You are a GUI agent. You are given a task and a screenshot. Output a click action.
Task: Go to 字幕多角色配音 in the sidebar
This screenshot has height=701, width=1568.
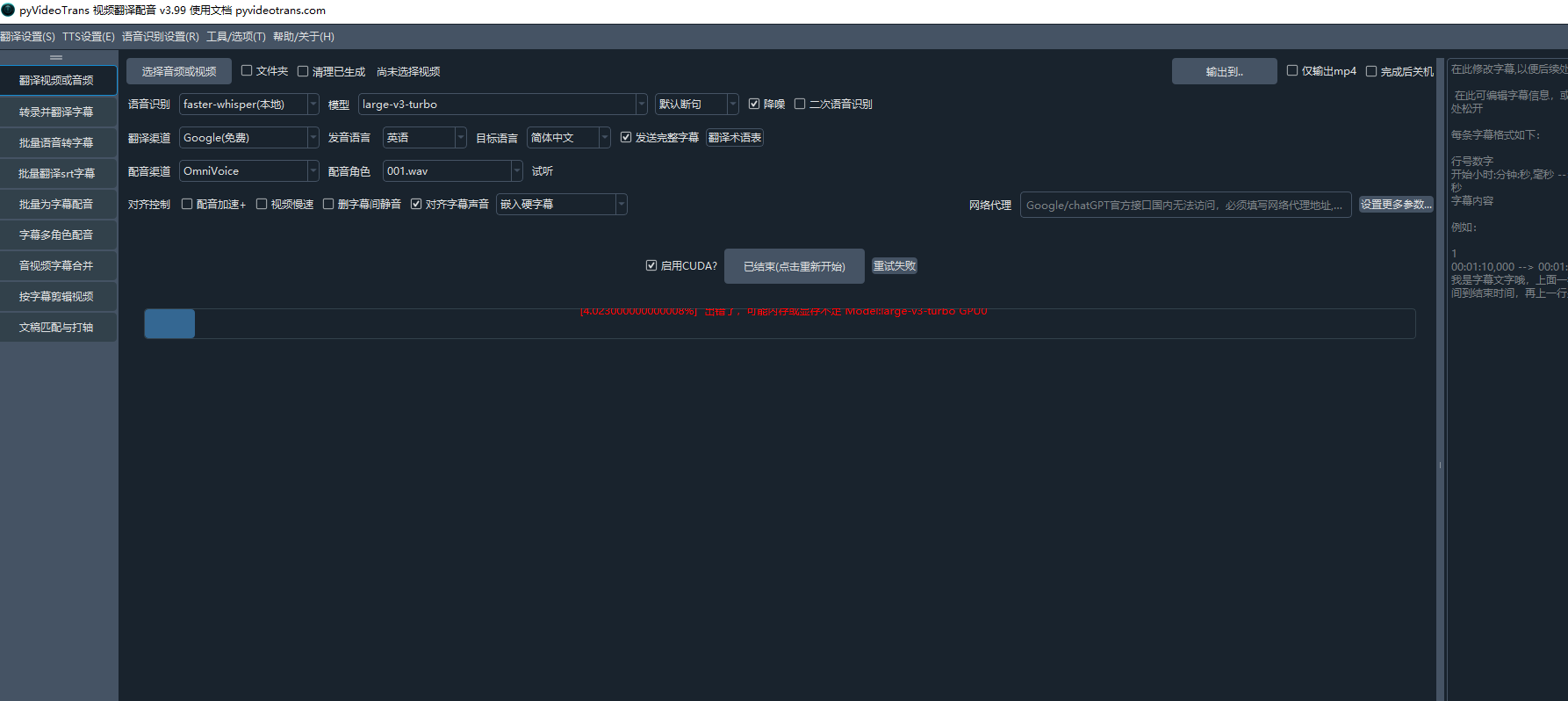tap(56, 235)
